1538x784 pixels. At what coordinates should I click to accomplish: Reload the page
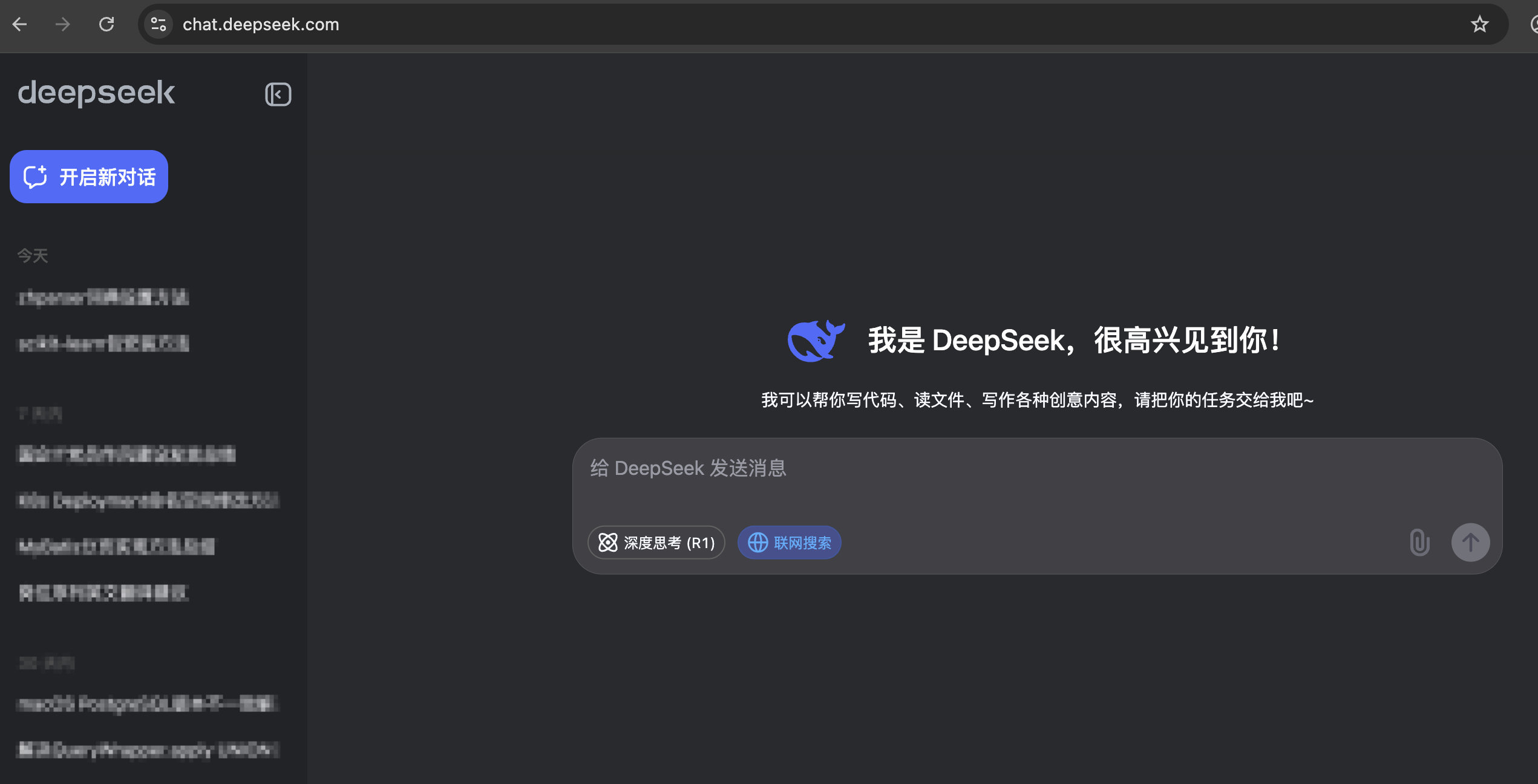click(x=106, y=24)
